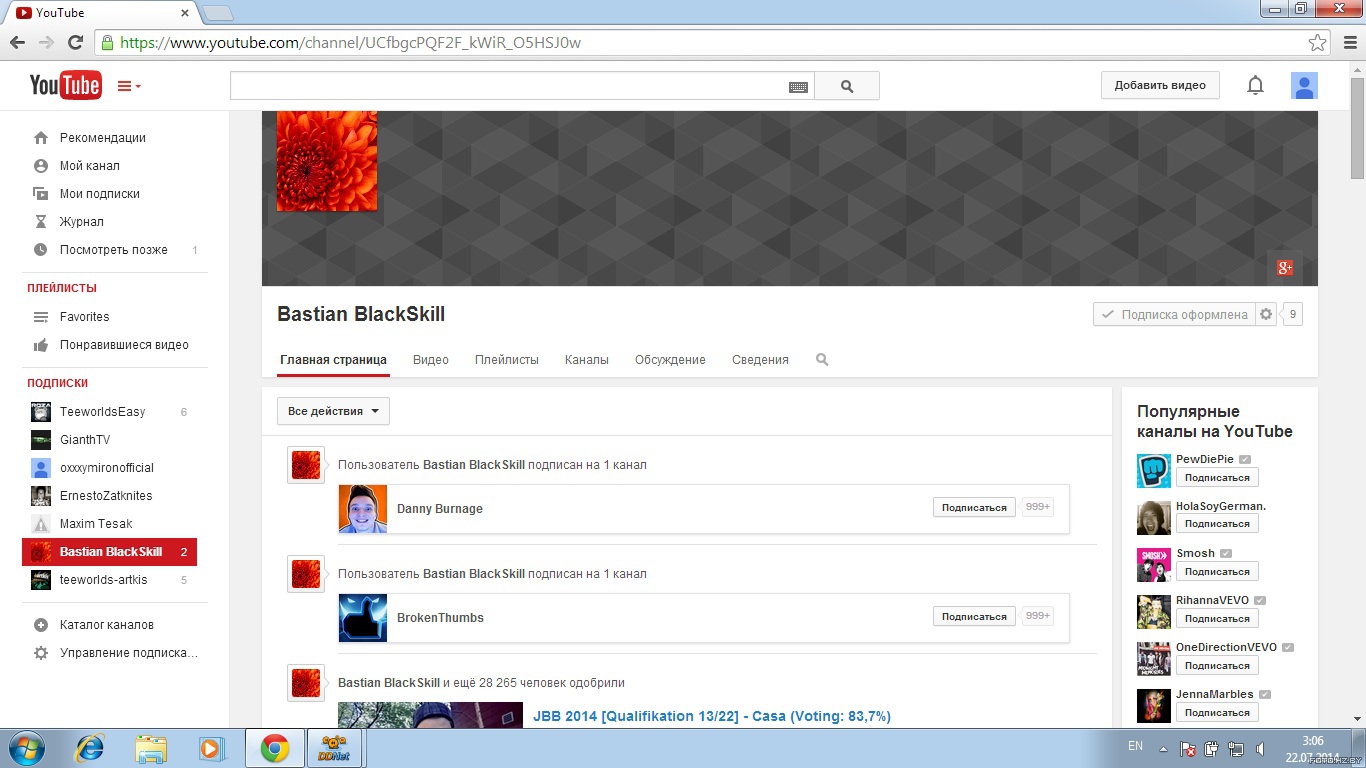The width and height of the screenshot is (1366, 768).
Task: Subscribe to Danny Burnage
Action: pyautogui.click(x=974, y=507)
